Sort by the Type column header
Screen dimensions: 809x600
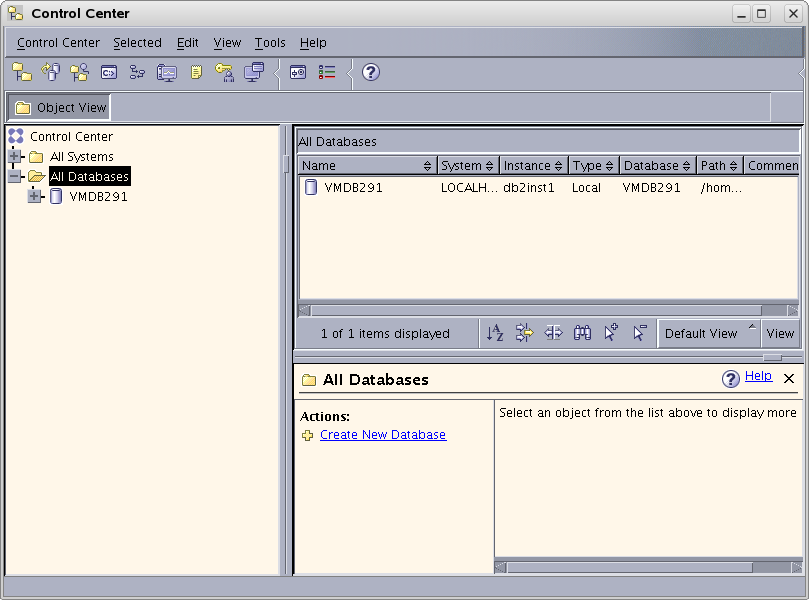(594, 166)
